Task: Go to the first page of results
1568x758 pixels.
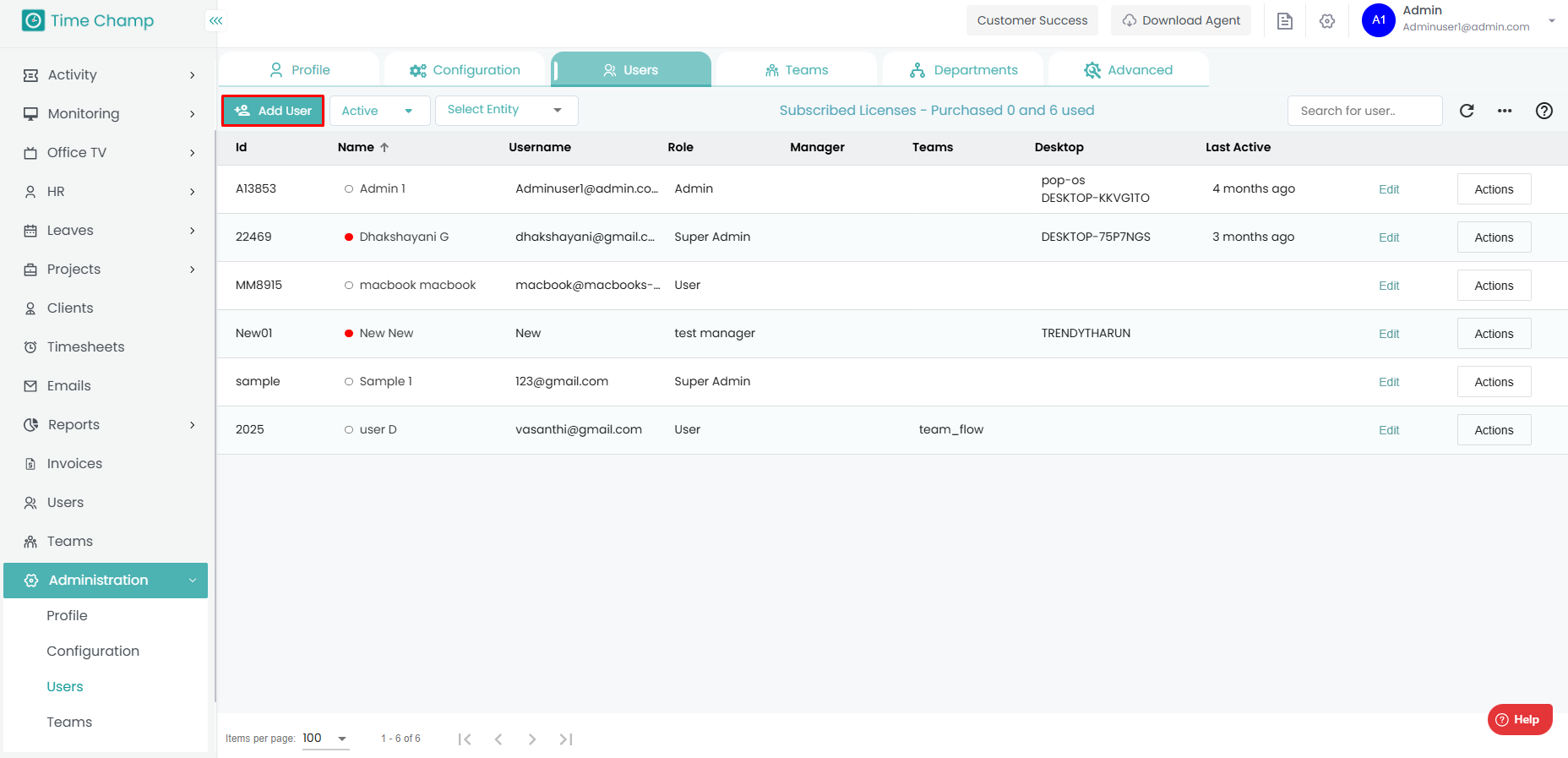Action: tap(465, 739)
